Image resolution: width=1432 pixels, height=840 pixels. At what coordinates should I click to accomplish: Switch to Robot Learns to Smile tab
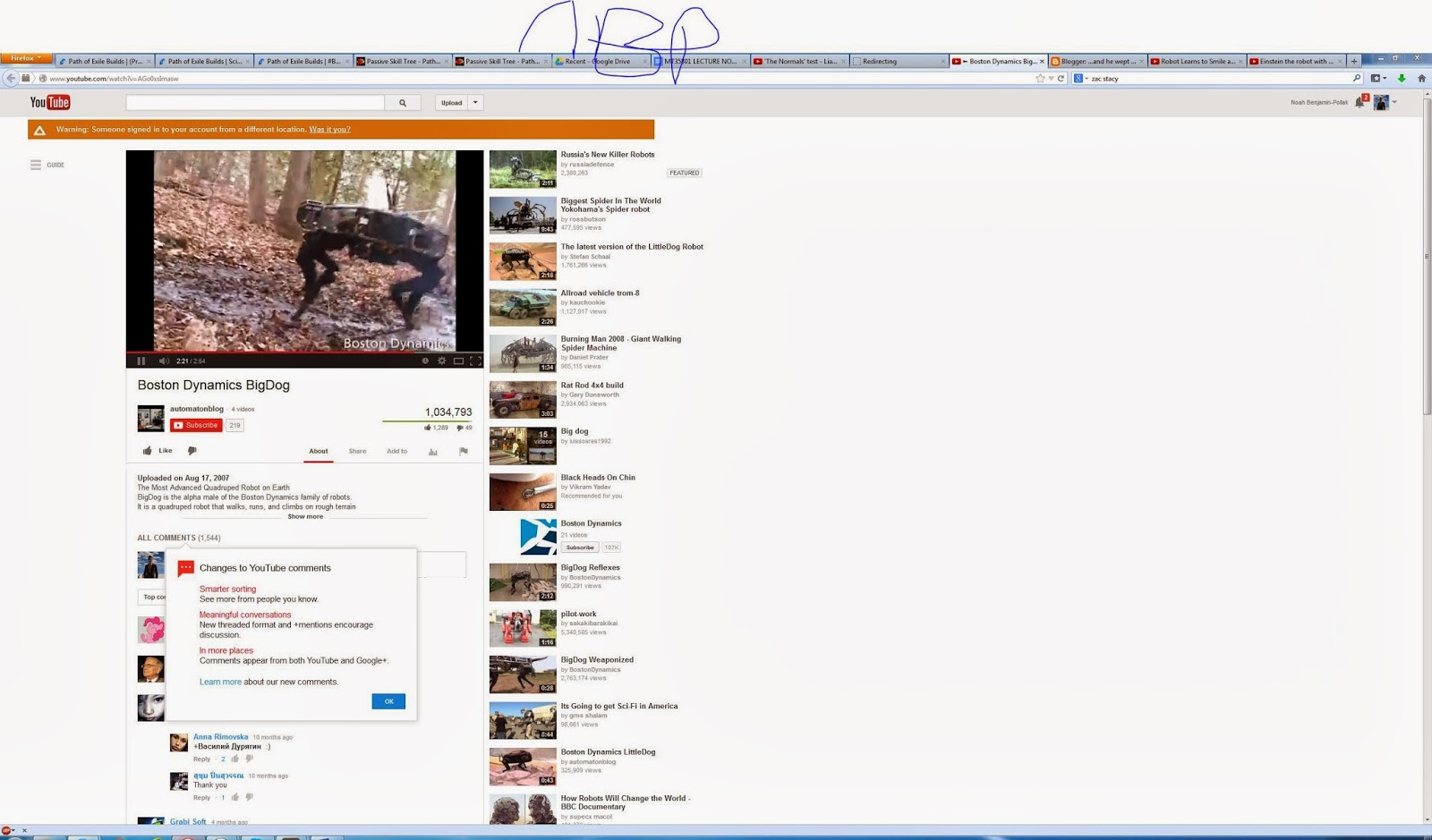click(x=1197, y=62)
